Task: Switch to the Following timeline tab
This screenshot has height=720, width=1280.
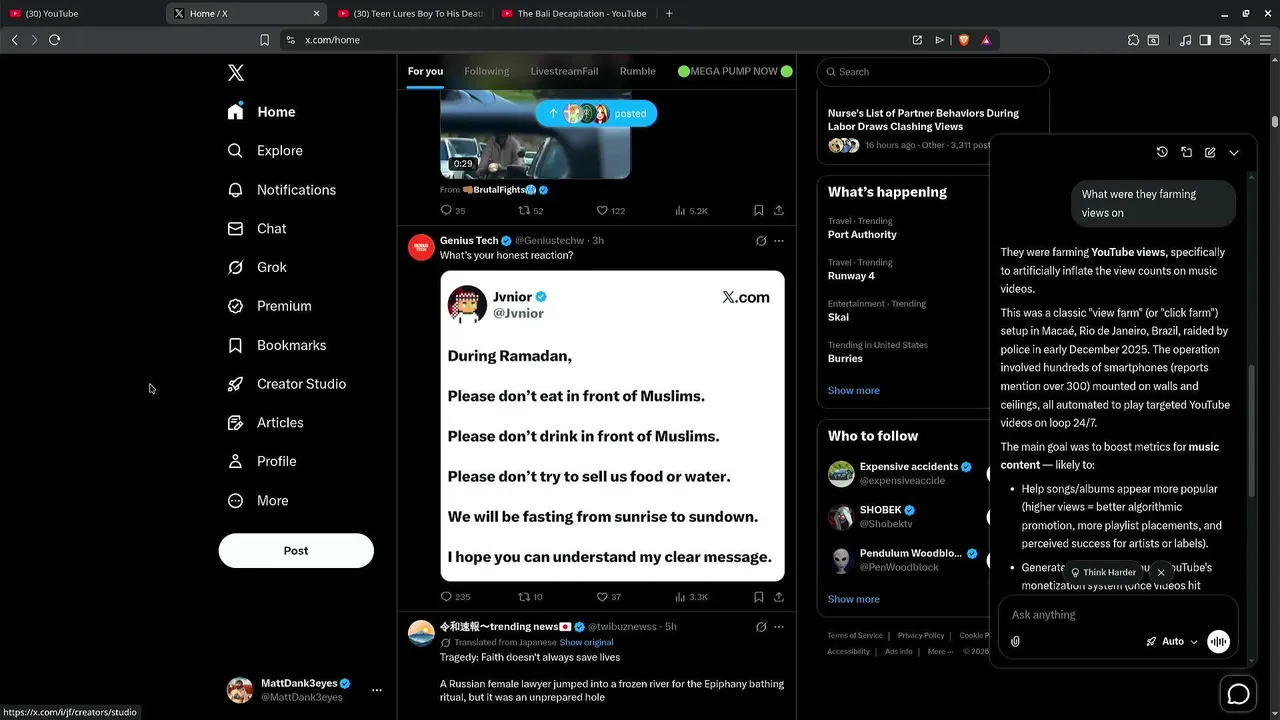Action: tap(487, 71)
